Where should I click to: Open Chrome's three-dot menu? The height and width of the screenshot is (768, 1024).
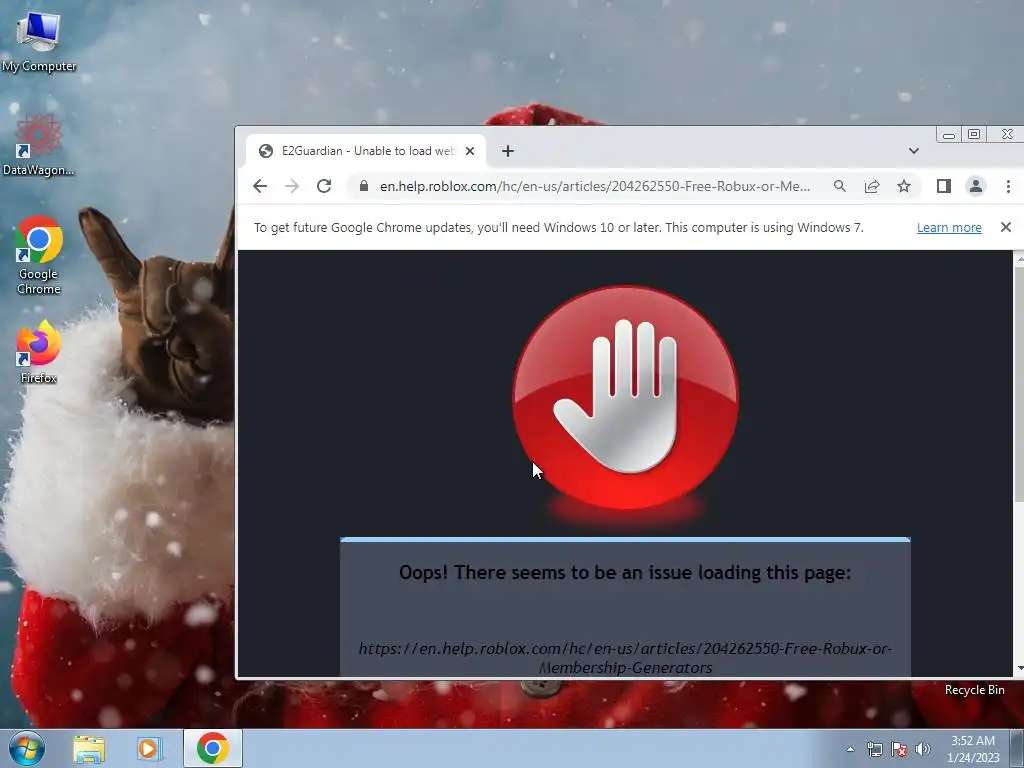(x=1008, y=186)
